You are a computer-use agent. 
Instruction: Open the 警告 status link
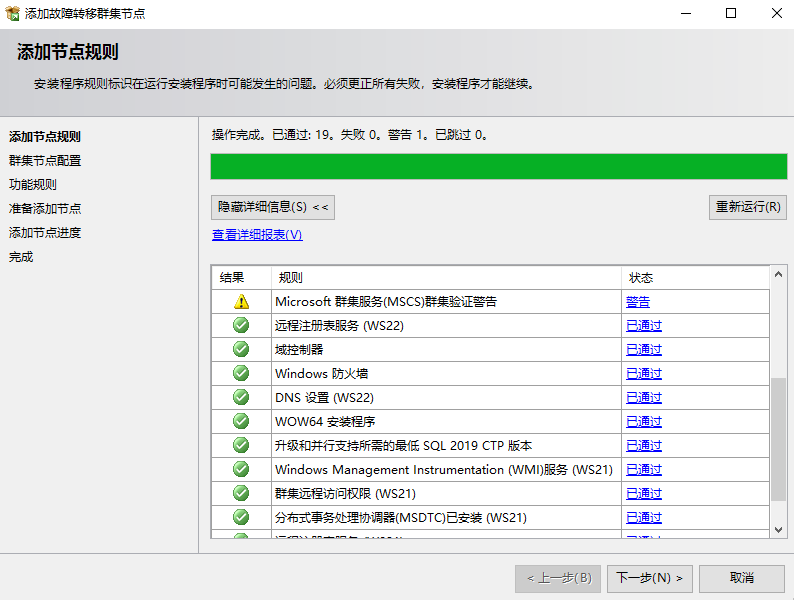638,301
